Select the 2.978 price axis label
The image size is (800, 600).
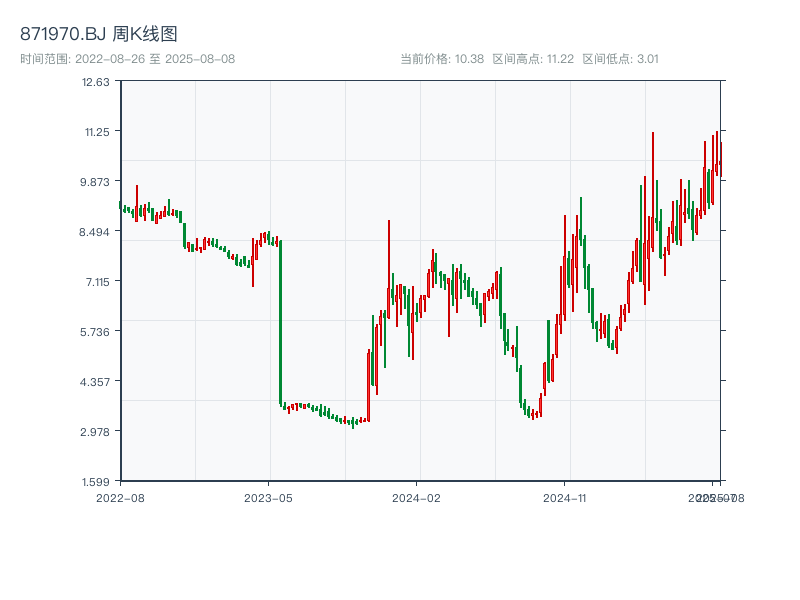coord(95,432)
